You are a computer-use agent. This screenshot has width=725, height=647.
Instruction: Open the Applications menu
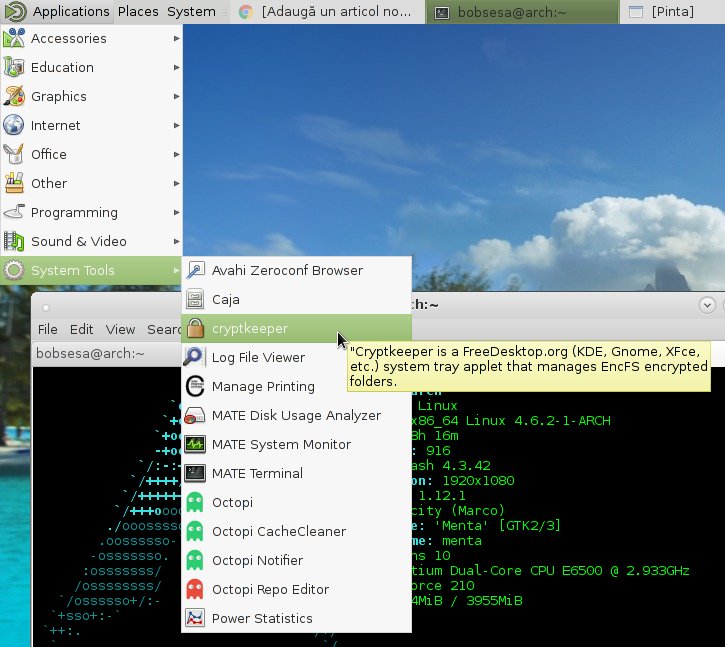[x=71, y=11]
